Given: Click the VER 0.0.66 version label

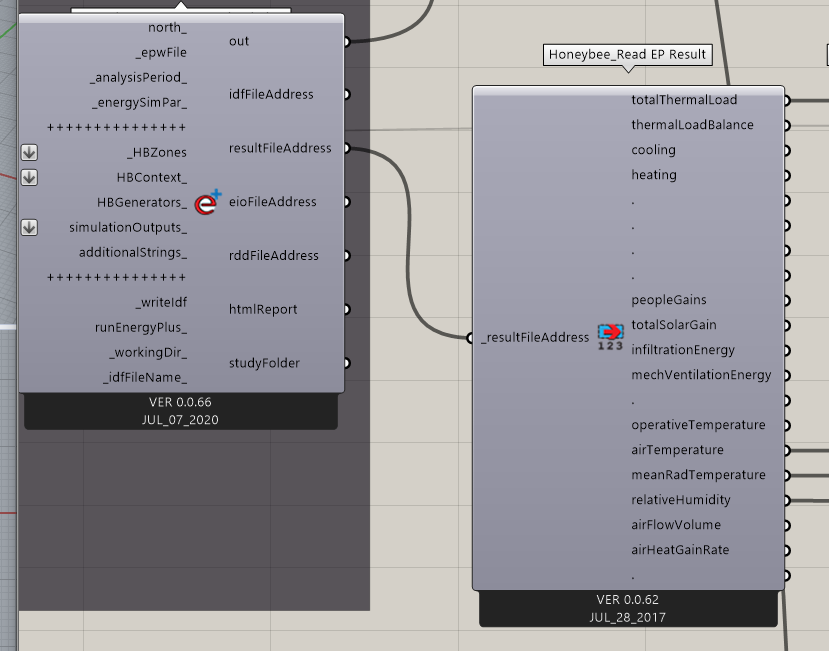Looking at the screenshot, I should click(180, 402).
